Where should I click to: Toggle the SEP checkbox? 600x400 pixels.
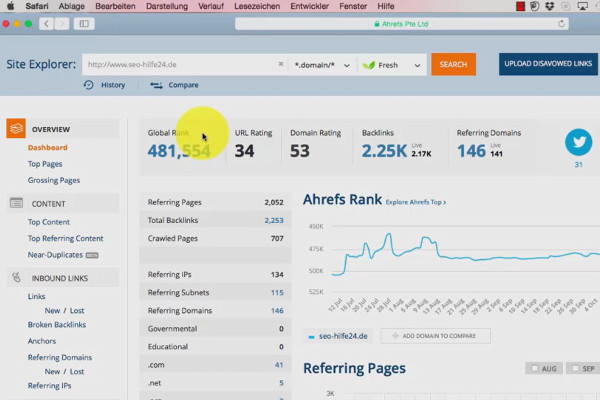click(x=575, y=368)
